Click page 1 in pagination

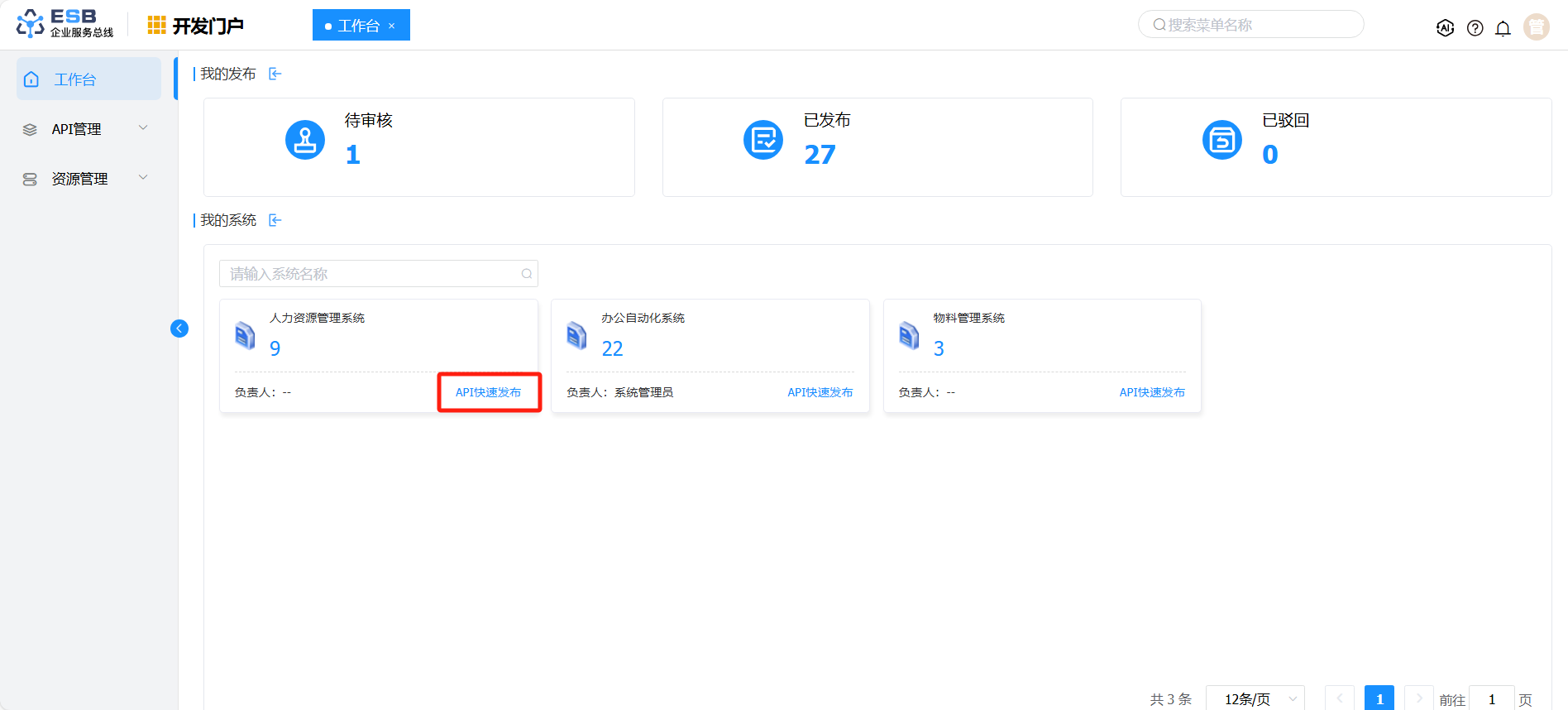(x=1379, y=698)
